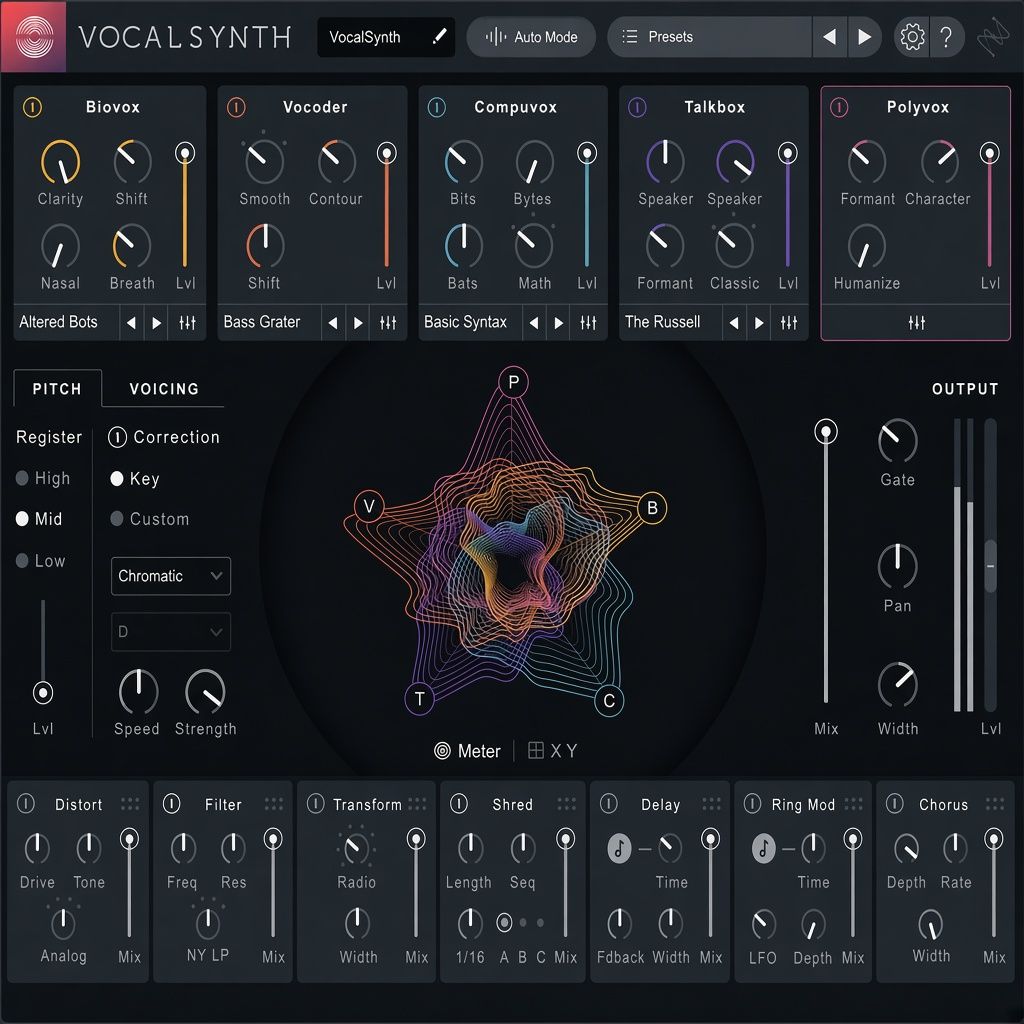
Task: Select the V node in visualizer
Action: coord(368,506)
